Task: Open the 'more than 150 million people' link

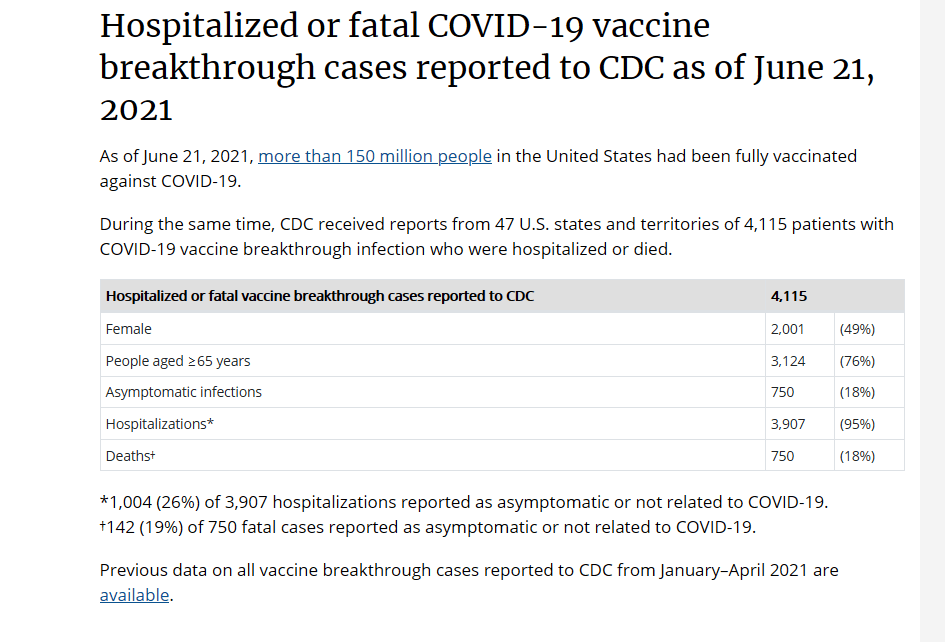Action: pos(375,156)
